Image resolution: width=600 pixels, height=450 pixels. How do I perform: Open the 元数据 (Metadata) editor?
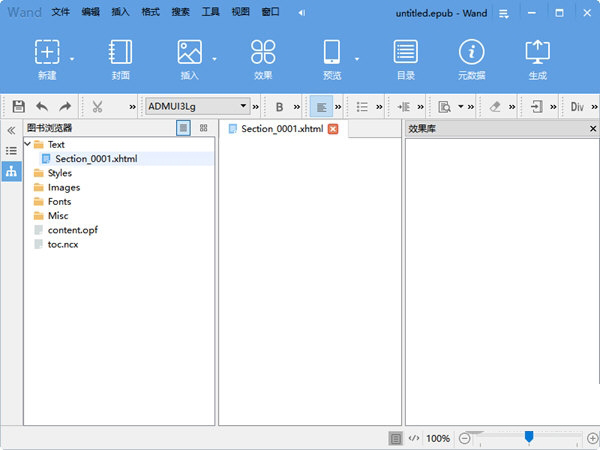pyautogui.click(x=471, y=53)
